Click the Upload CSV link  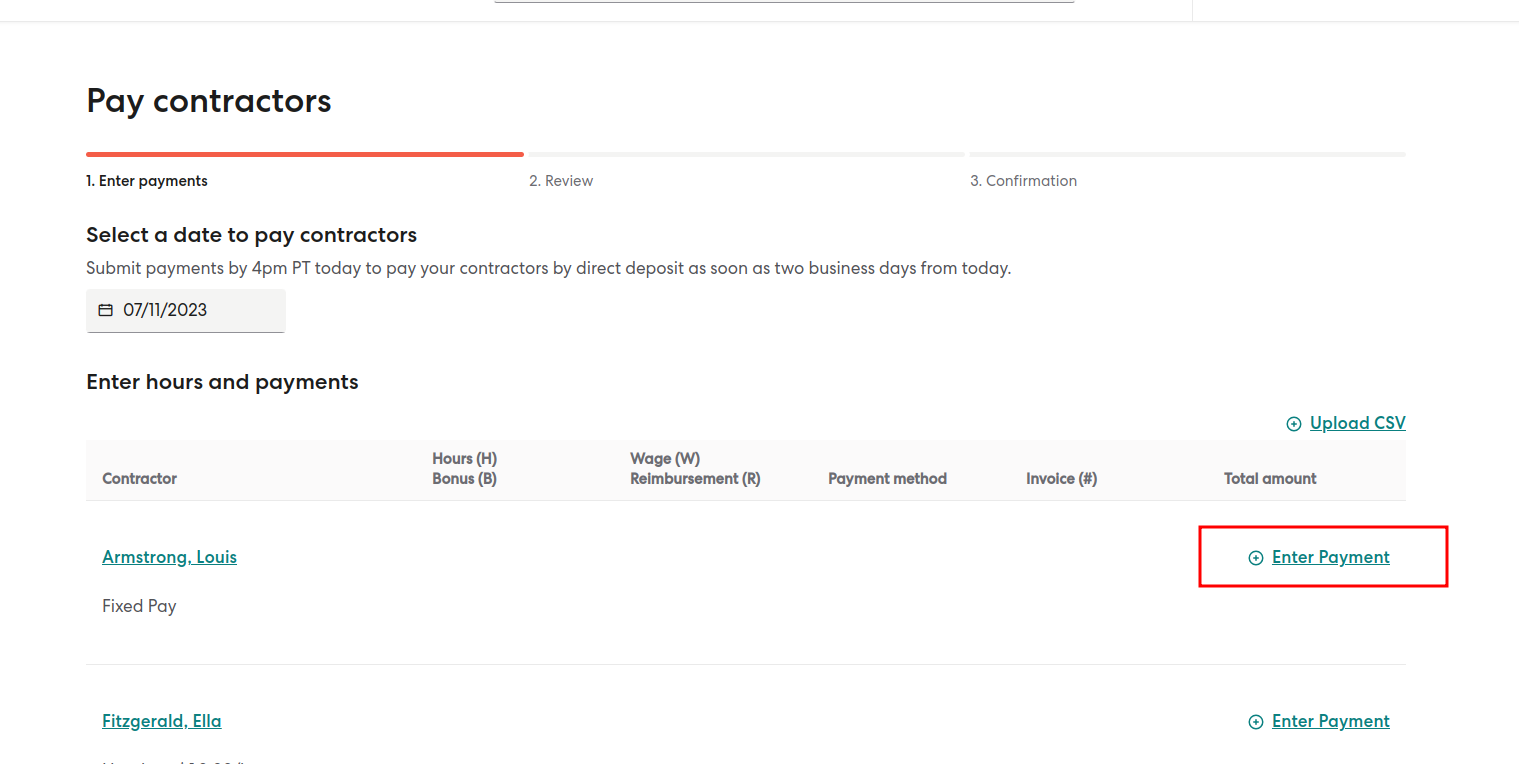(x=1357, y=423)
